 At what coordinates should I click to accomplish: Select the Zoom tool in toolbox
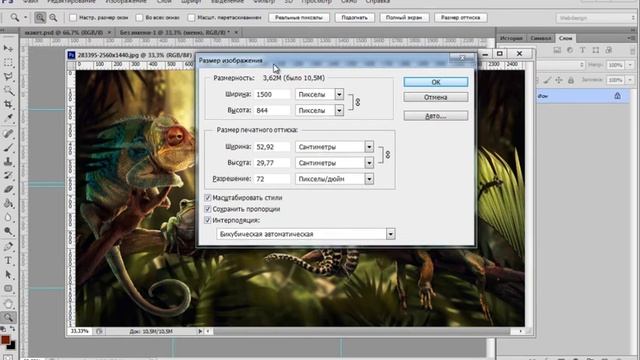click(x=8, y=317)
